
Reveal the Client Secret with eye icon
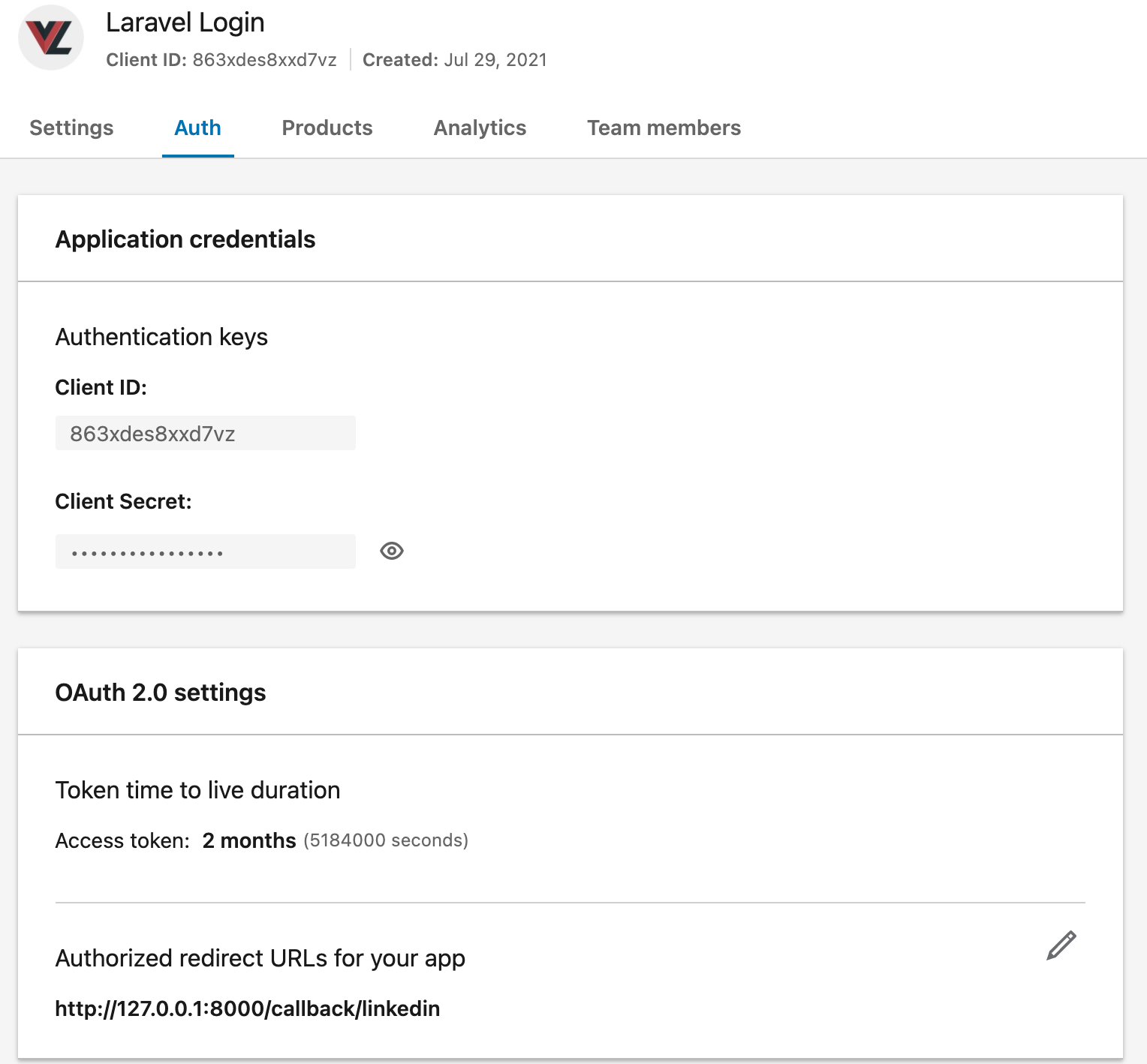coord(392,551)
